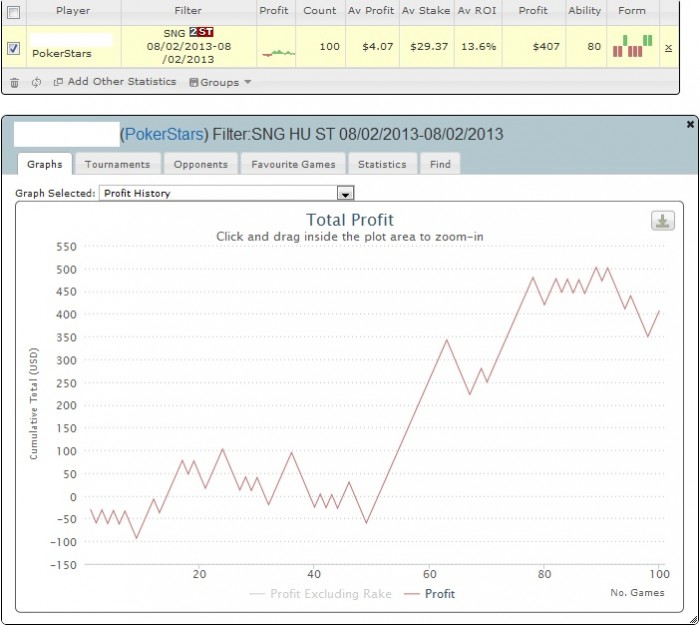Viewport: 700px width, 625px height.
Task: Open the Groups dropdown
Action: (x=220, y=82)
